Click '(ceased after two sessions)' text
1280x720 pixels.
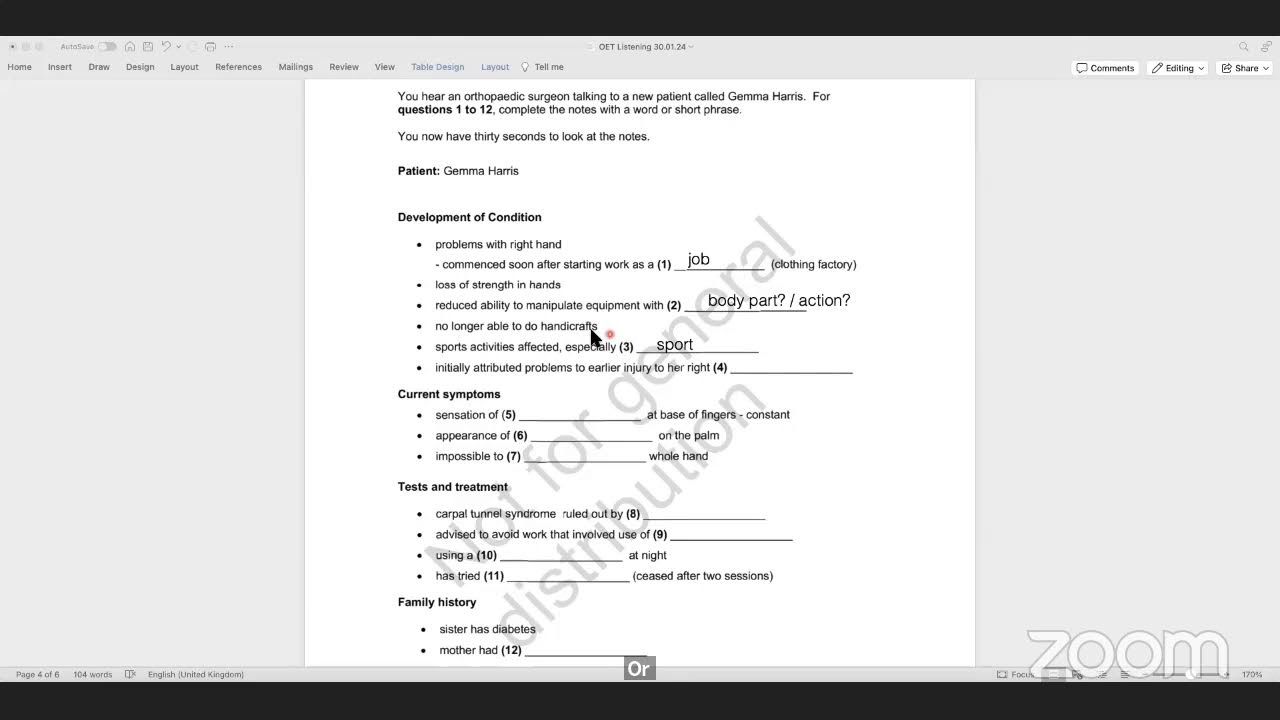(x=703, y=576)
